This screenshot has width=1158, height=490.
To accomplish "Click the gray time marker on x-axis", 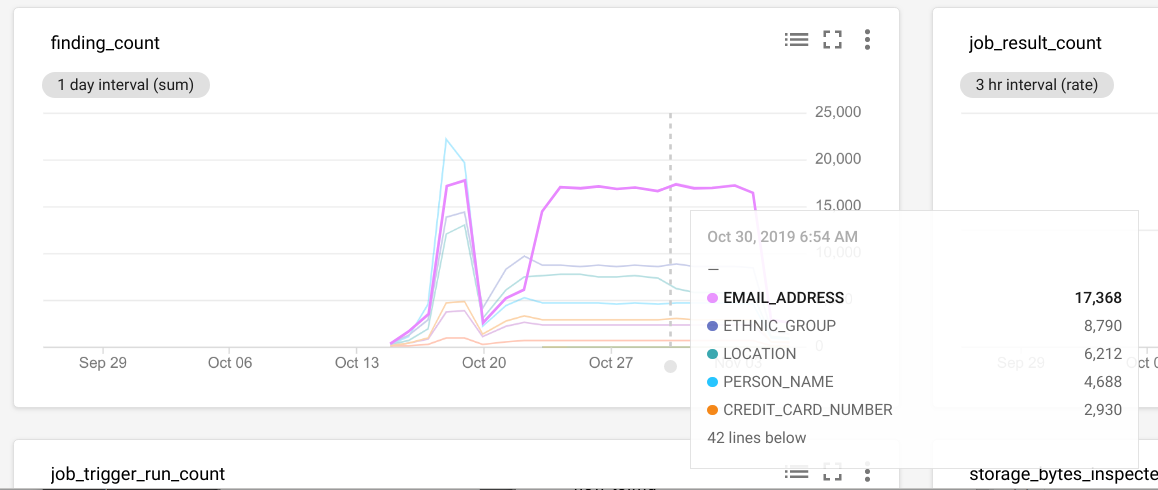I will [670, 366].
